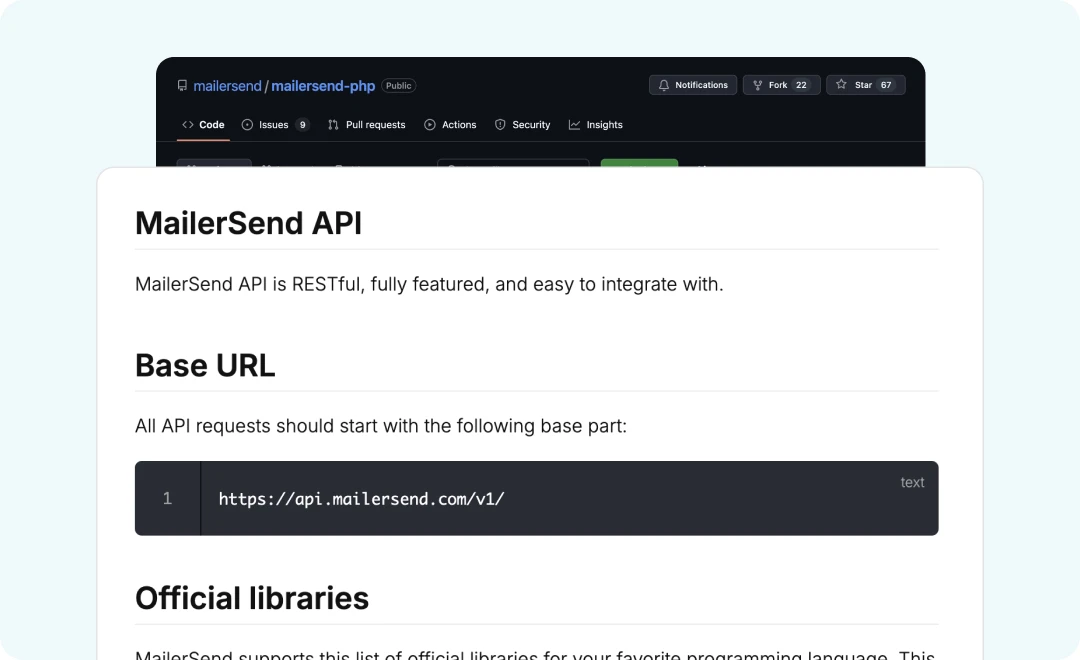Fork the repository with Fork button

pos(782,85)
